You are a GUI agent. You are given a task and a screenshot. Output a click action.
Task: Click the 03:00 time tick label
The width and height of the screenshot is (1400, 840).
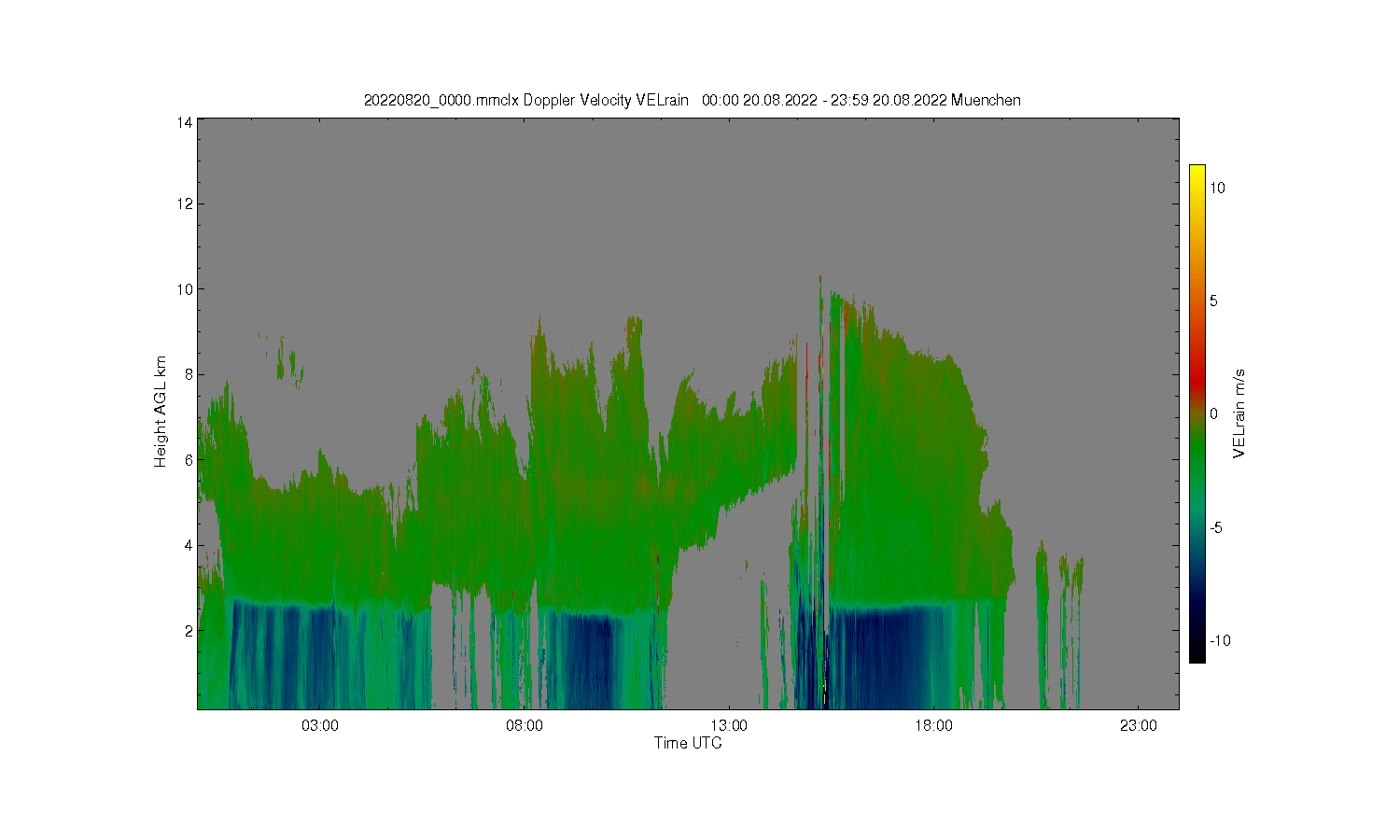pyautogui.click(x=319, y=726)
